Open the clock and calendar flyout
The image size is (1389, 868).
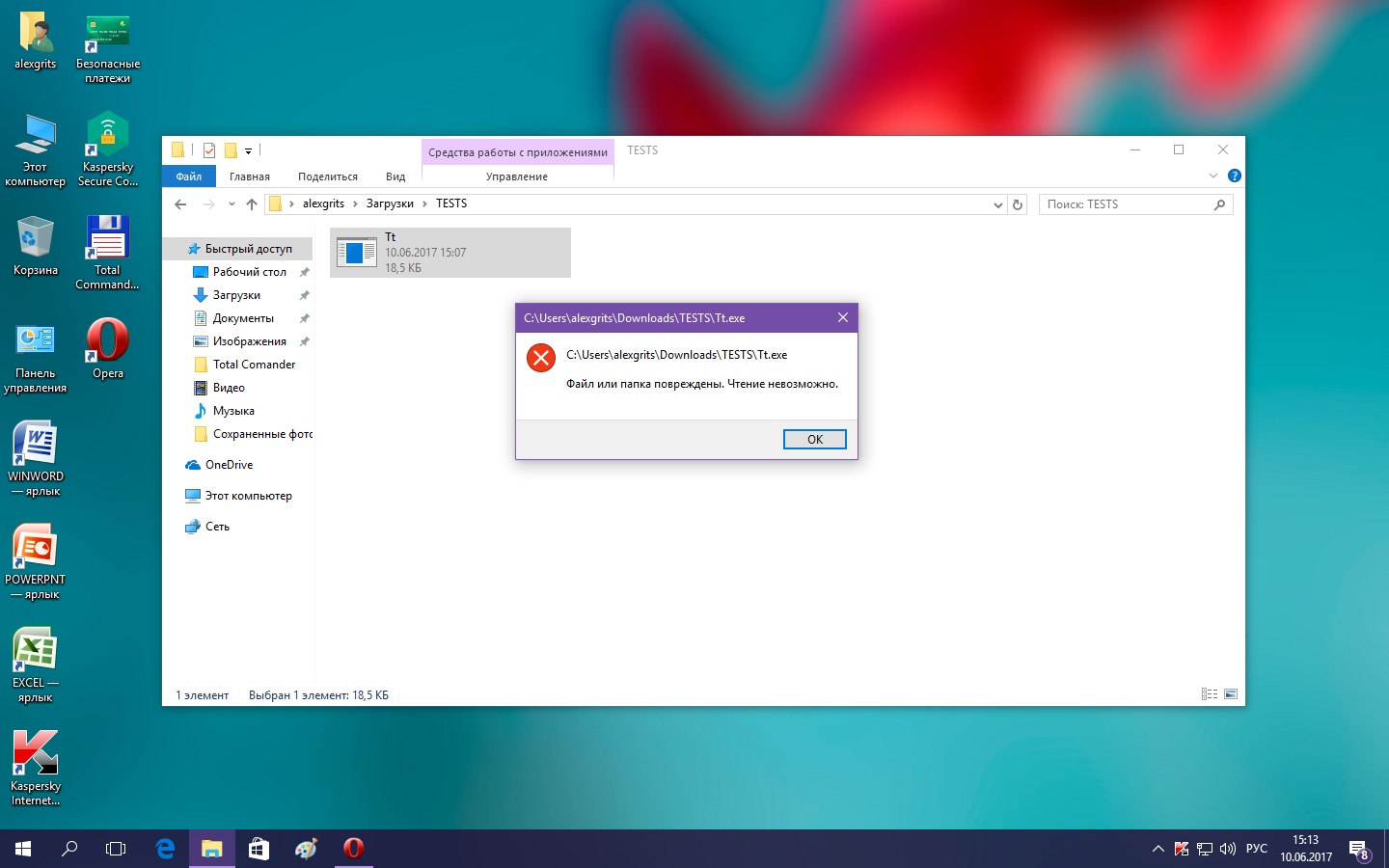pyautogui.click(x=1306, y=849)
